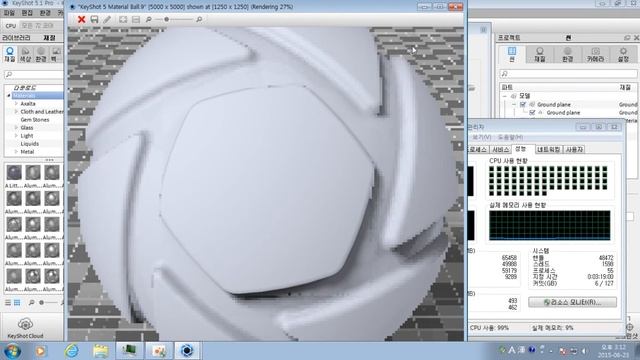Open the 환경 menu in the KeyShot menu bar
This screenshot has width=640, height=360.
[x=45, y=13]
